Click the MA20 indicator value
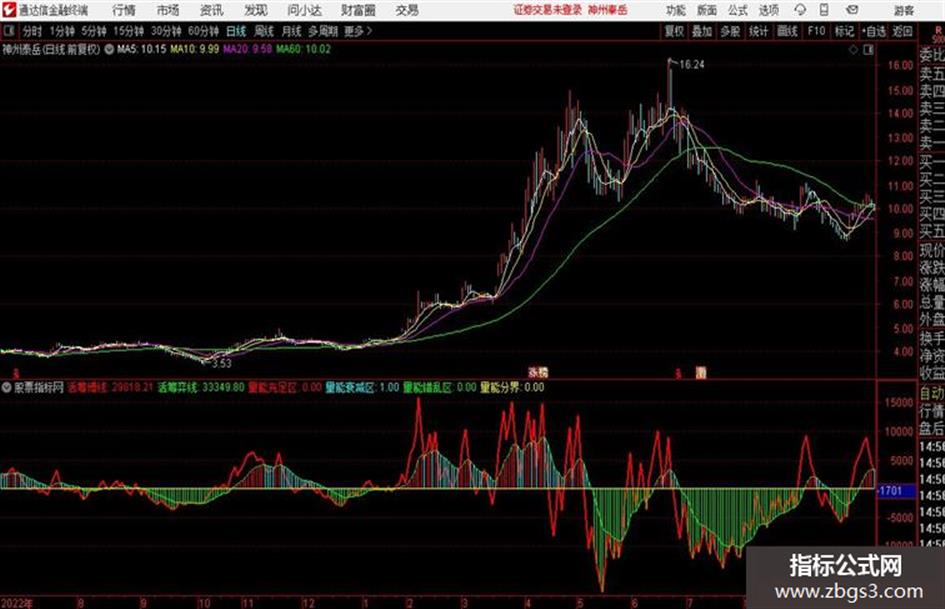The height and width of the screenshot is (609, 945). coord(248,49)
